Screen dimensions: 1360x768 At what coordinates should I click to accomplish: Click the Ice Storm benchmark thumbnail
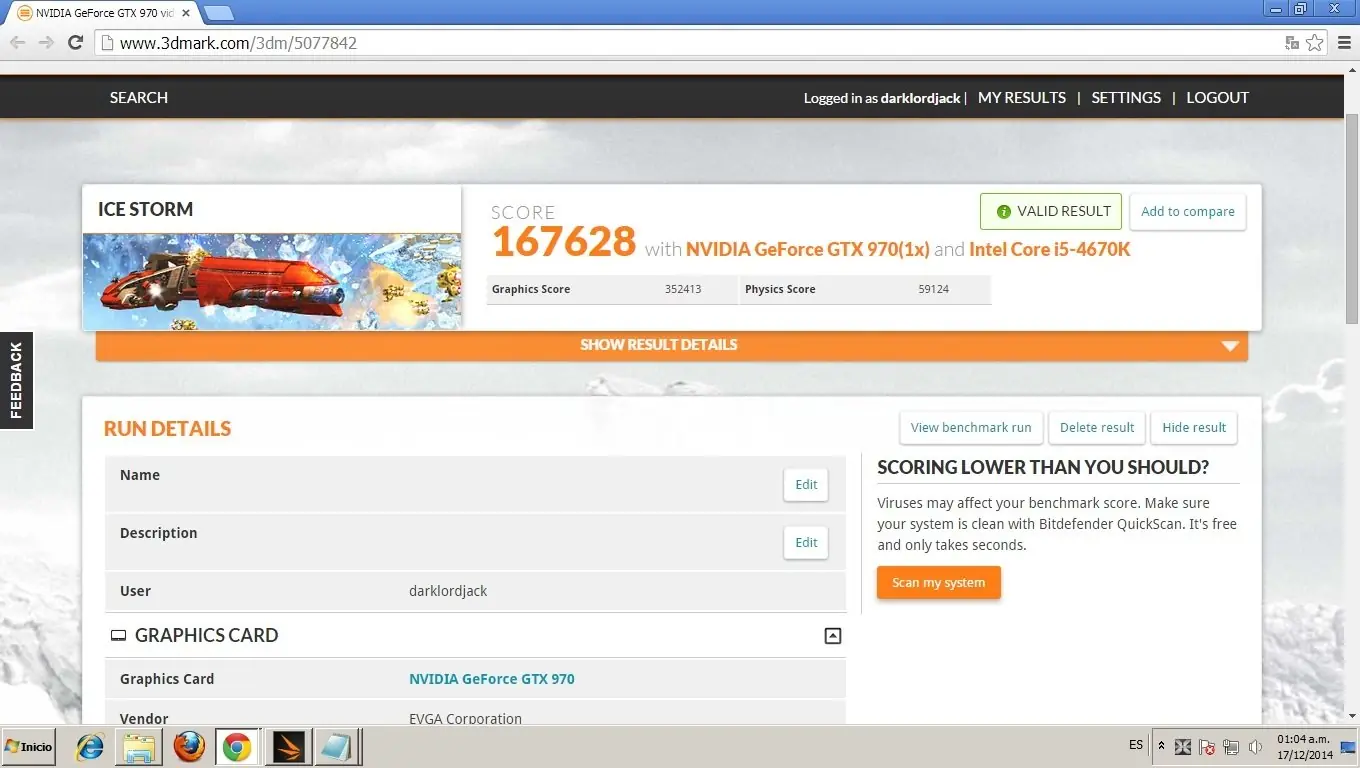click(x=272, y=281)
